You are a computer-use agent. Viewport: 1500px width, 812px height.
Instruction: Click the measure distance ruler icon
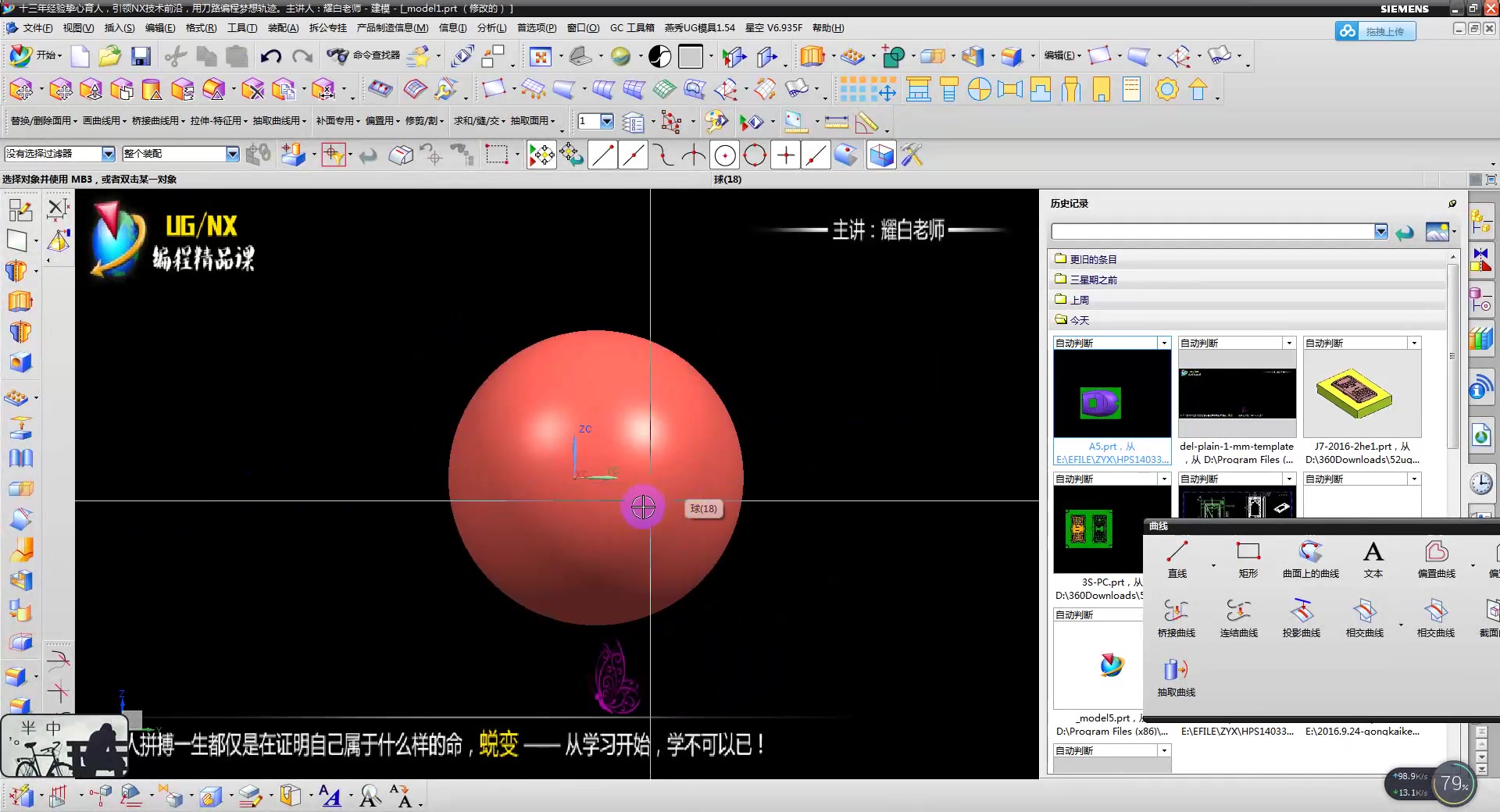pyautogui.click(x=836, y=123)
